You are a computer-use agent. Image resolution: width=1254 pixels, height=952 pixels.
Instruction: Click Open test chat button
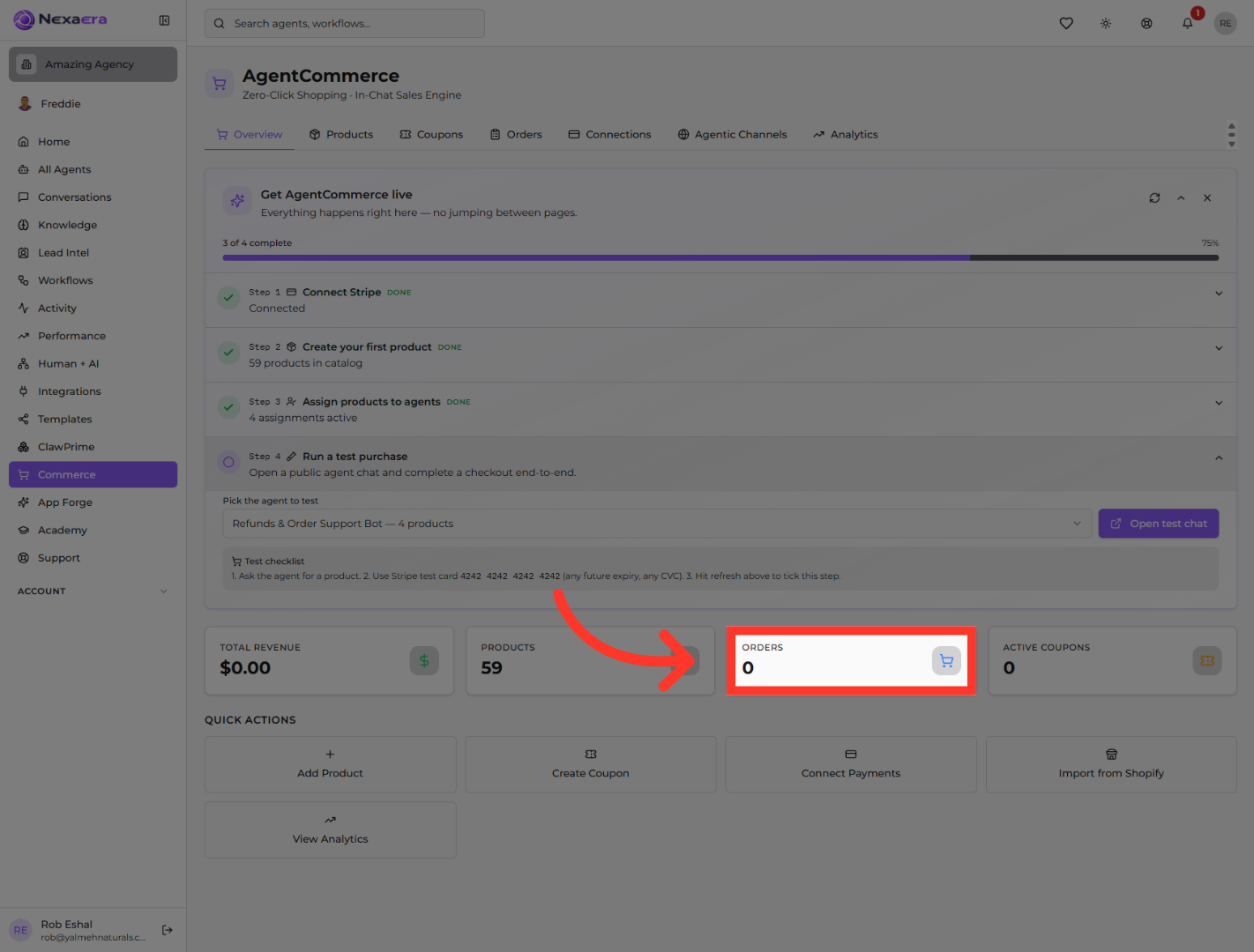(x=1159, y=524)
